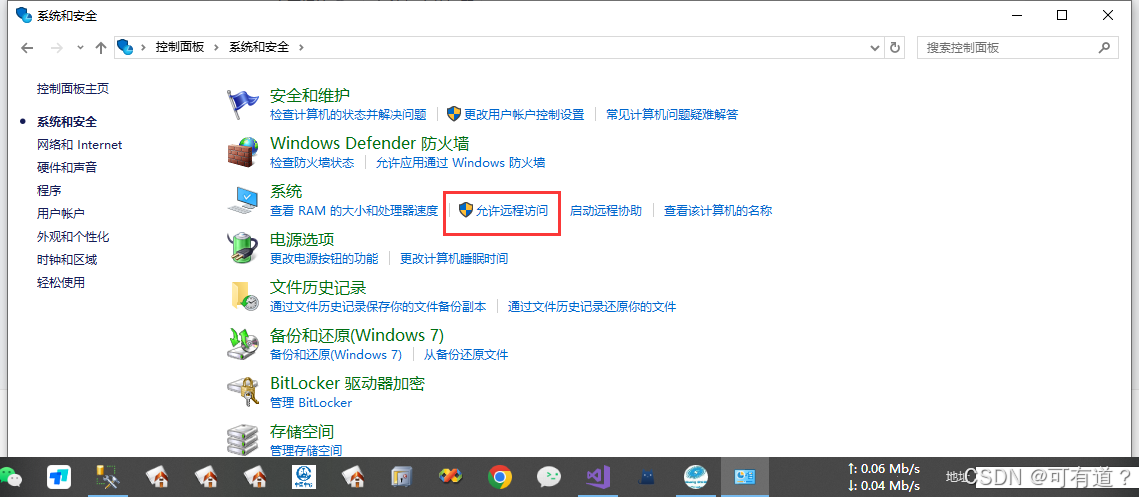Click 更改电源按钮的功能 link

click(x=324, y=259)
